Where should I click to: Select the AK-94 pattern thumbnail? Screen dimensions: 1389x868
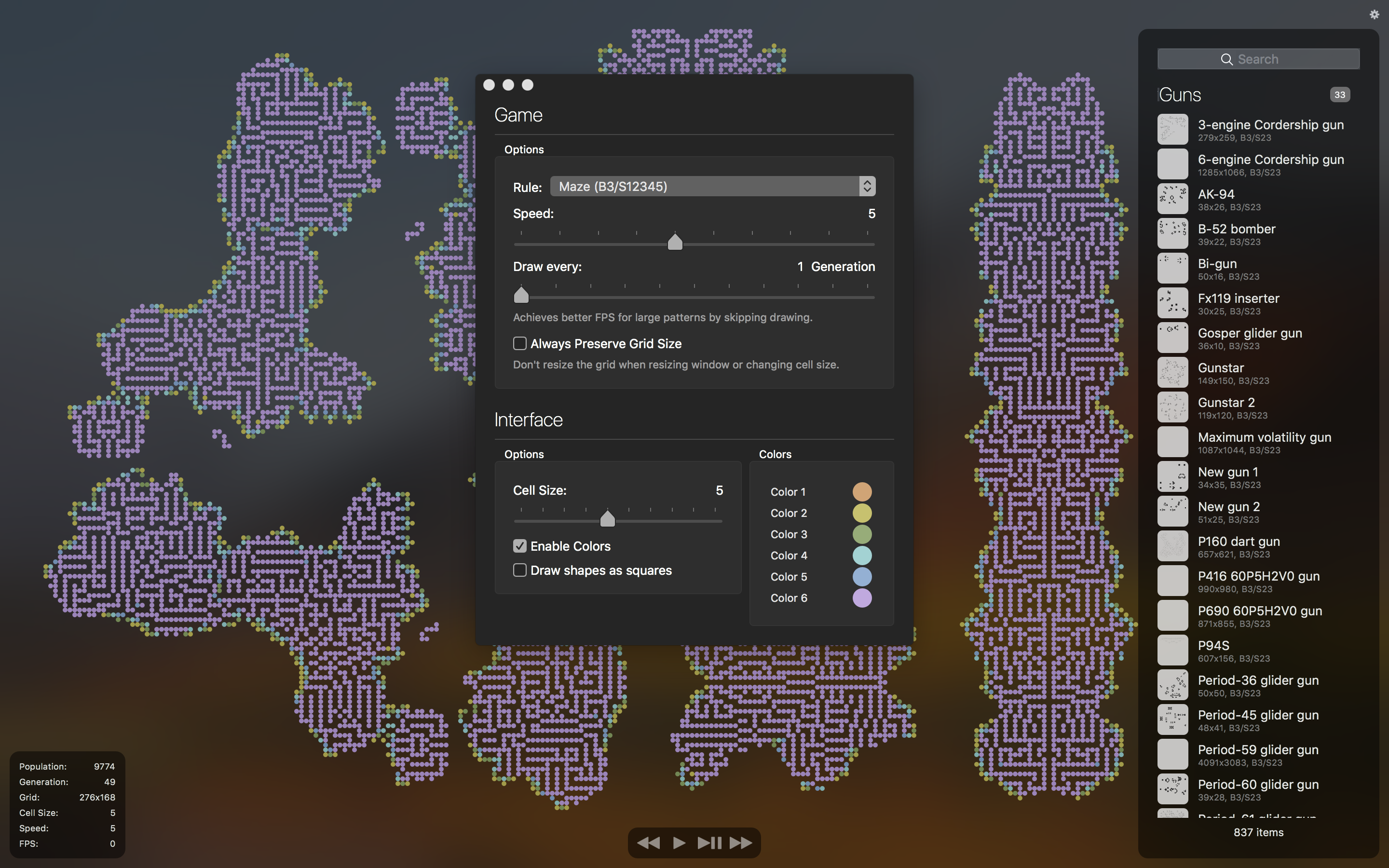[x=1172, y=199]
